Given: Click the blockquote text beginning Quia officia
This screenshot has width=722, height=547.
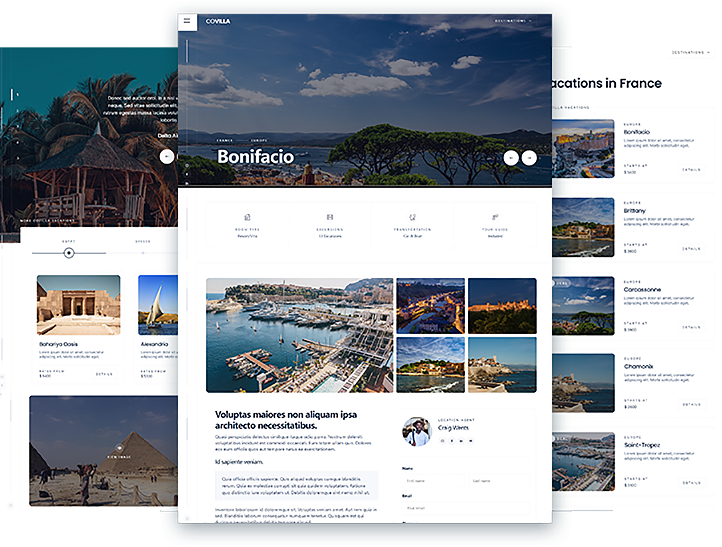Looking at the screenshot, I should (x=296, y=485).
